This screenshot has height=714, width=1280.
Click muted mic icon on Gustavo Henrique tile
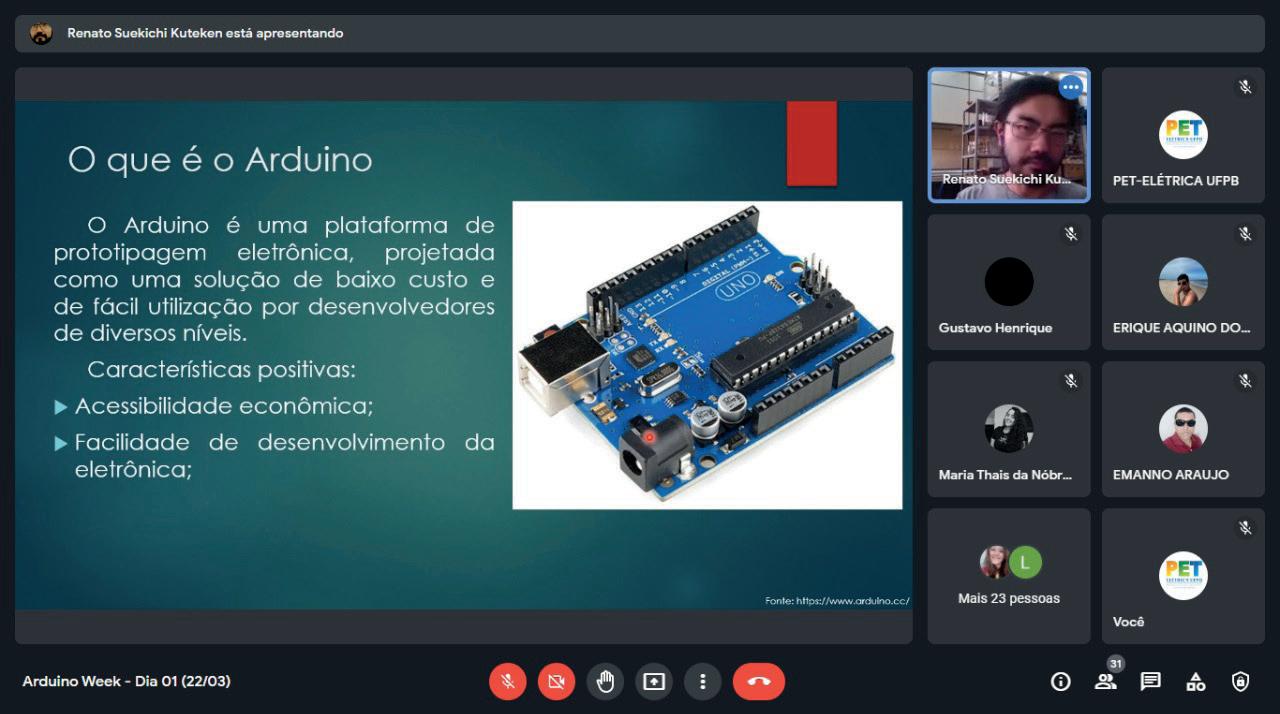(x=1071, y=234)
